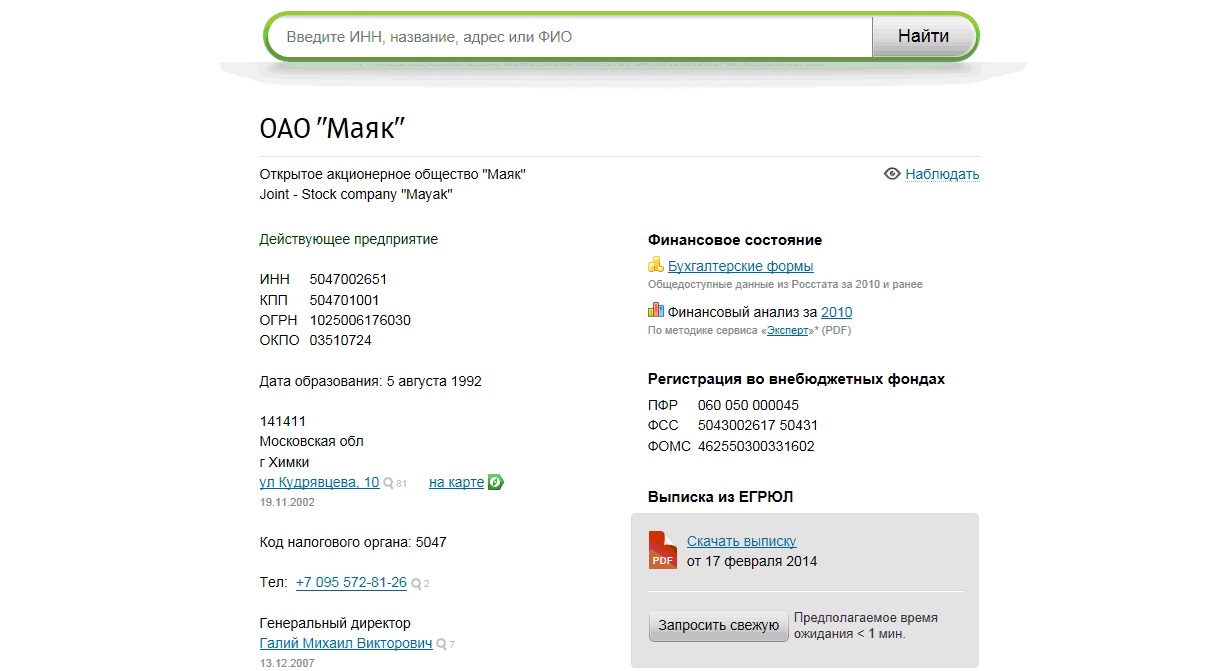Screen dimensions: 1219x671
Task: Open the director link Галий Михаил Викторович
Action: pos(346,643)
